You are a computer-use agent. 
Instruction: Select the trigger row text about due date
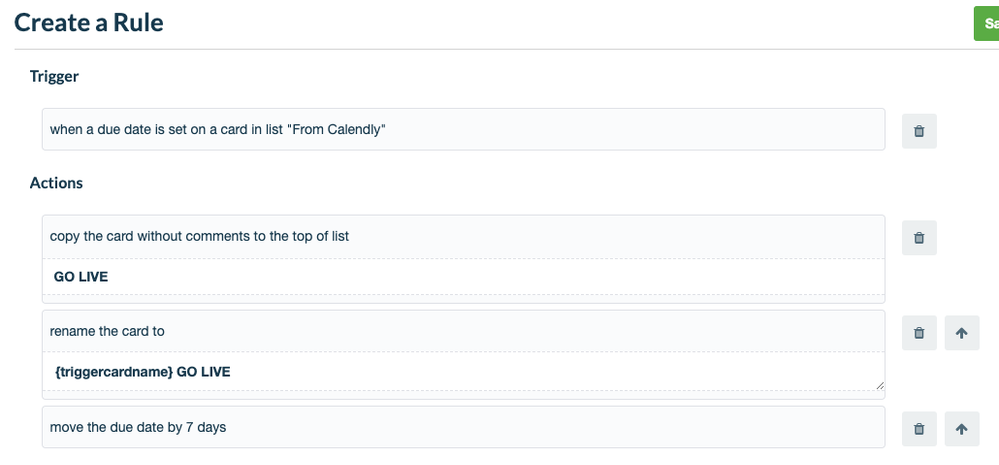coord(463,129)
